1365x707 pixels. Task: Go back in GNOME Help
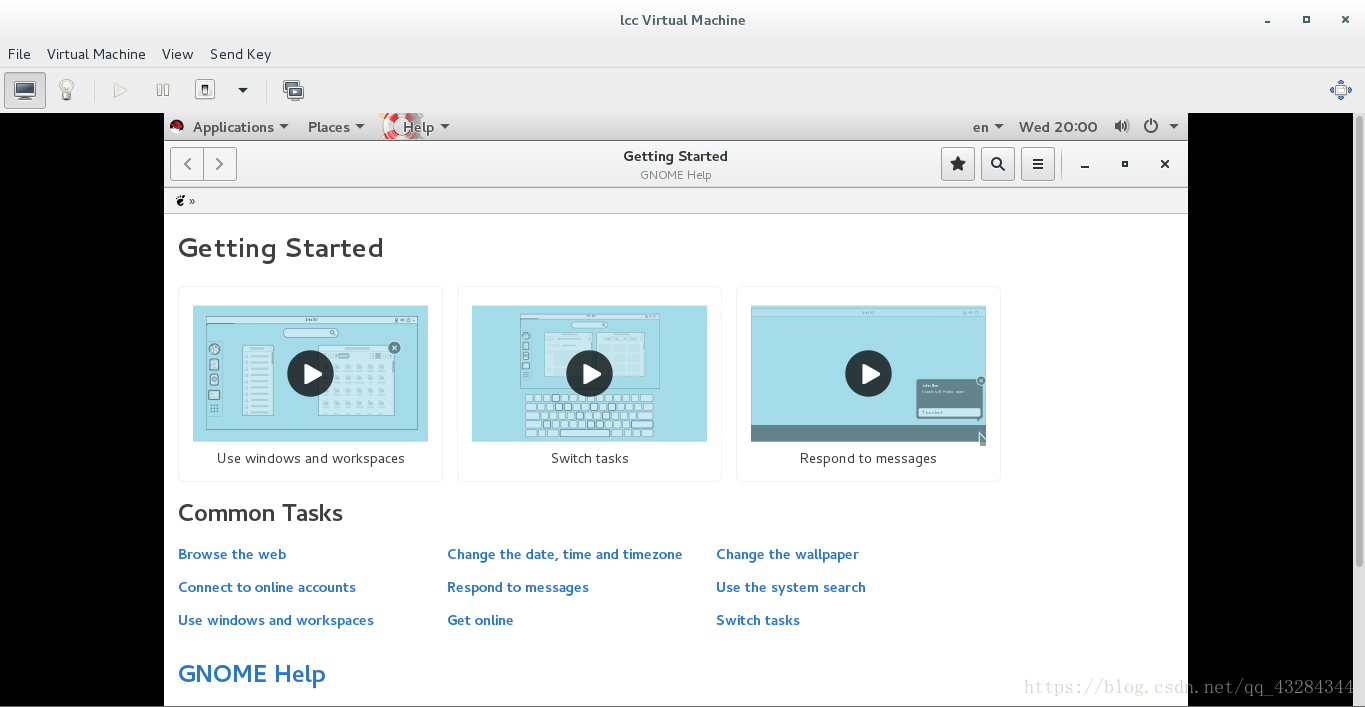click(187, 164)
